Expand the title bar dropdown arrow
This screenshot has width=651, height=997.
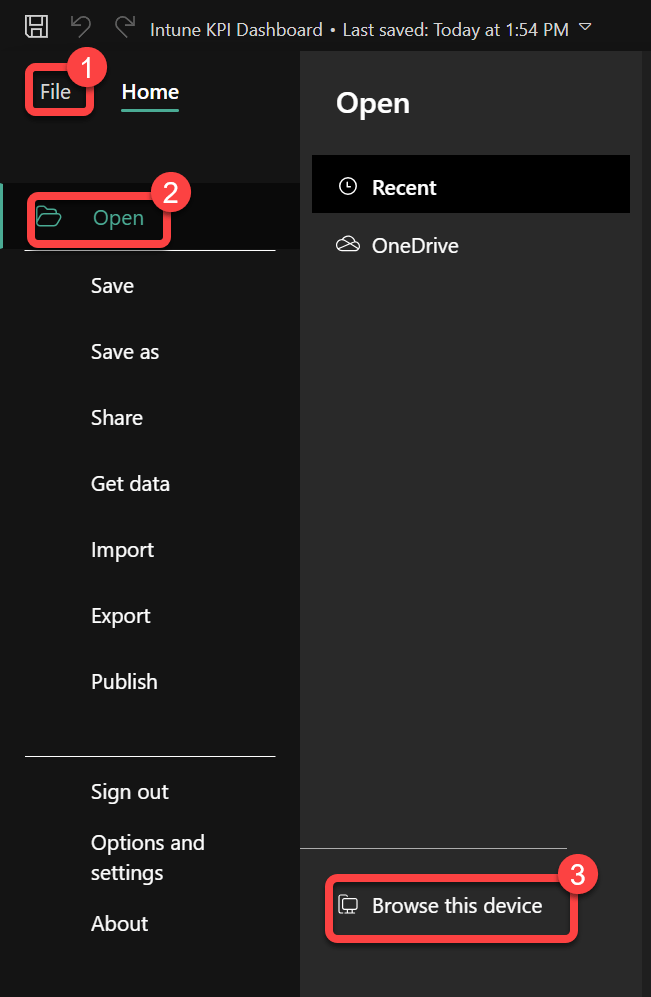click(x=585, y=27)
